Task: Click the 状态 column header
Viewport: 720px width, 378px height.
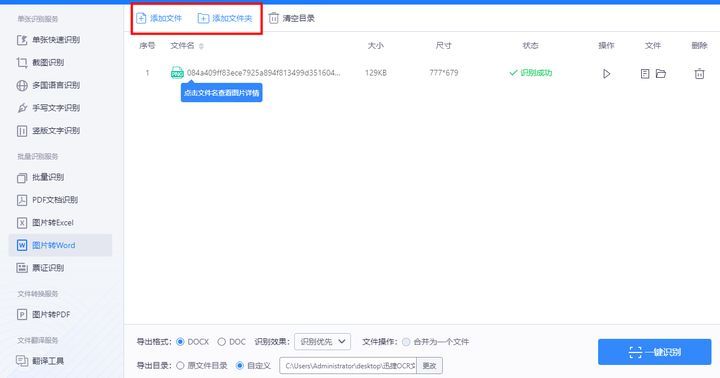Action: pyautogui.click(x=530, y=45)
